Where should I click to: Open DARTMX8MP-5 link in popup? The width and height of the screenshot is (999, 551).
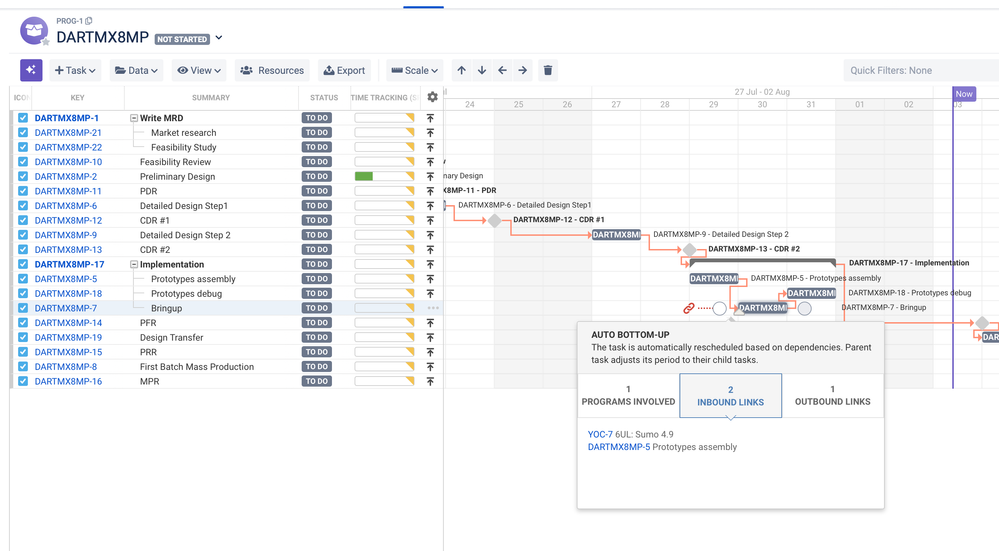click(x=619, y=447)
